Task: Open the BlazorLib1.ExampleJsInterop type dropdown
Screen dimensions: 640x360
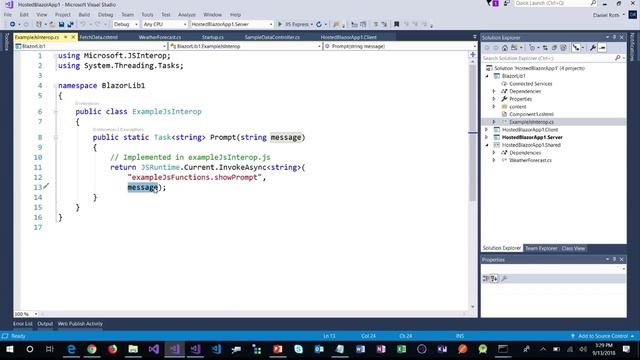Action: [x=245, y=47]
